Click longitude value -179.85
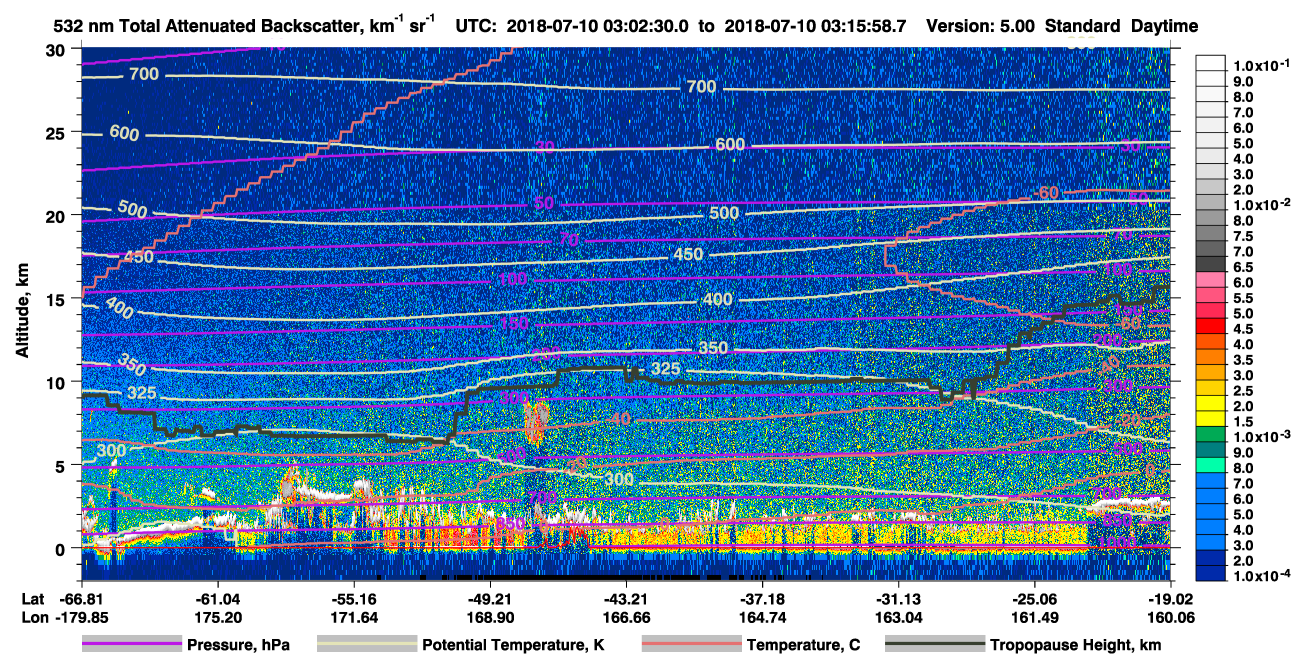The height and width of the screenshot is (667, 1300). [x=81, y=617]
